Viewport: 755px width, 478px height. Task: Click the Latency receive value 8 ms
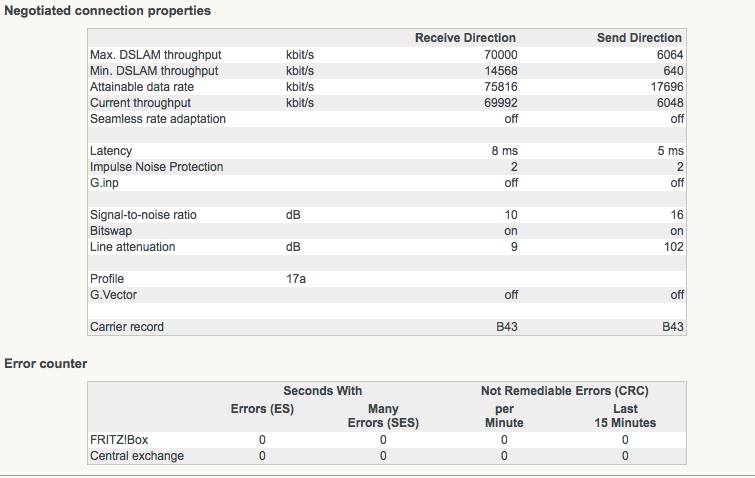coord(503,151)
